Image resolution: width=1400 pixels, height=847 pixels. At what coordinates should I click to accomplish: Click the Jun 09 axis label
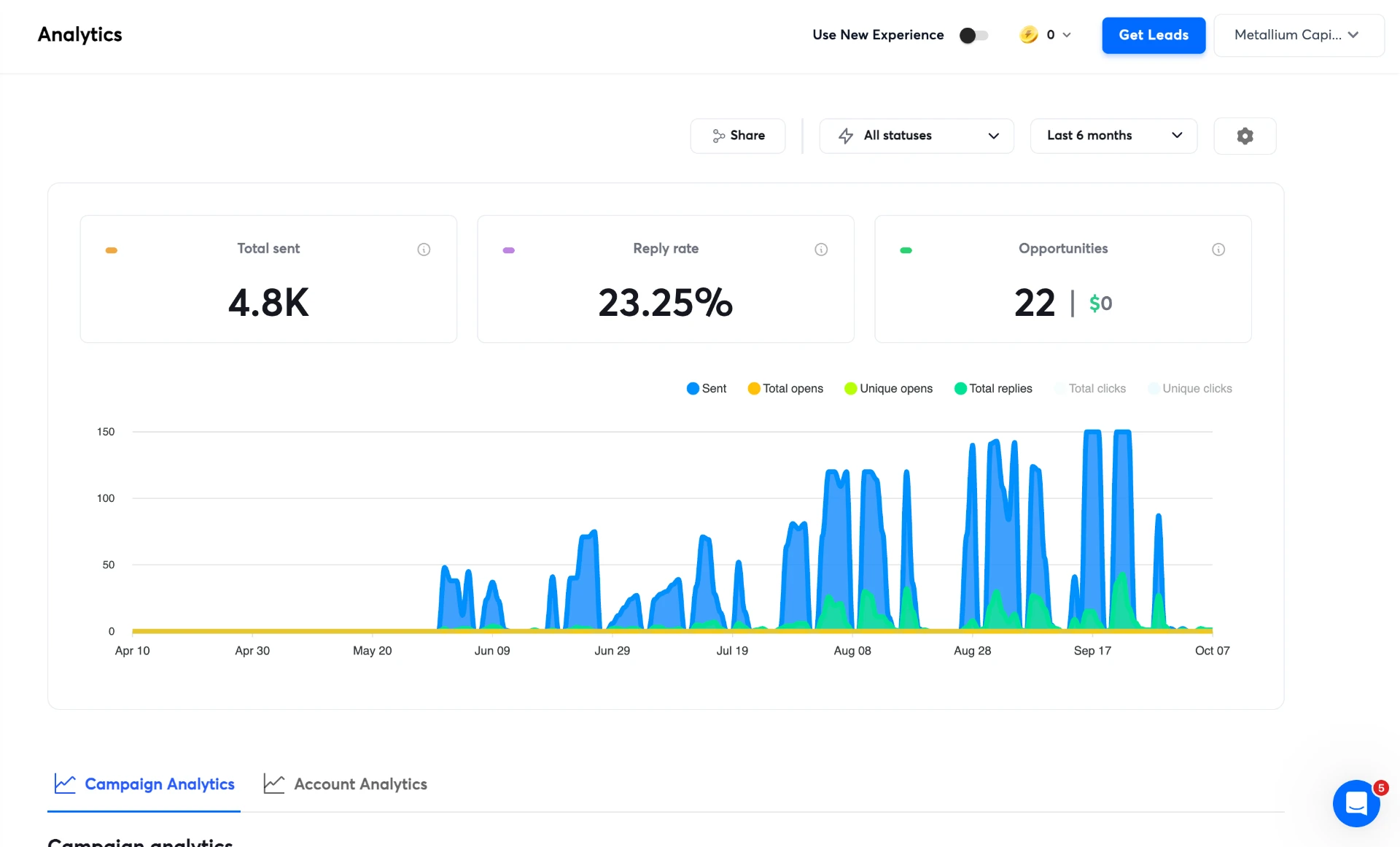coord(492,651)
